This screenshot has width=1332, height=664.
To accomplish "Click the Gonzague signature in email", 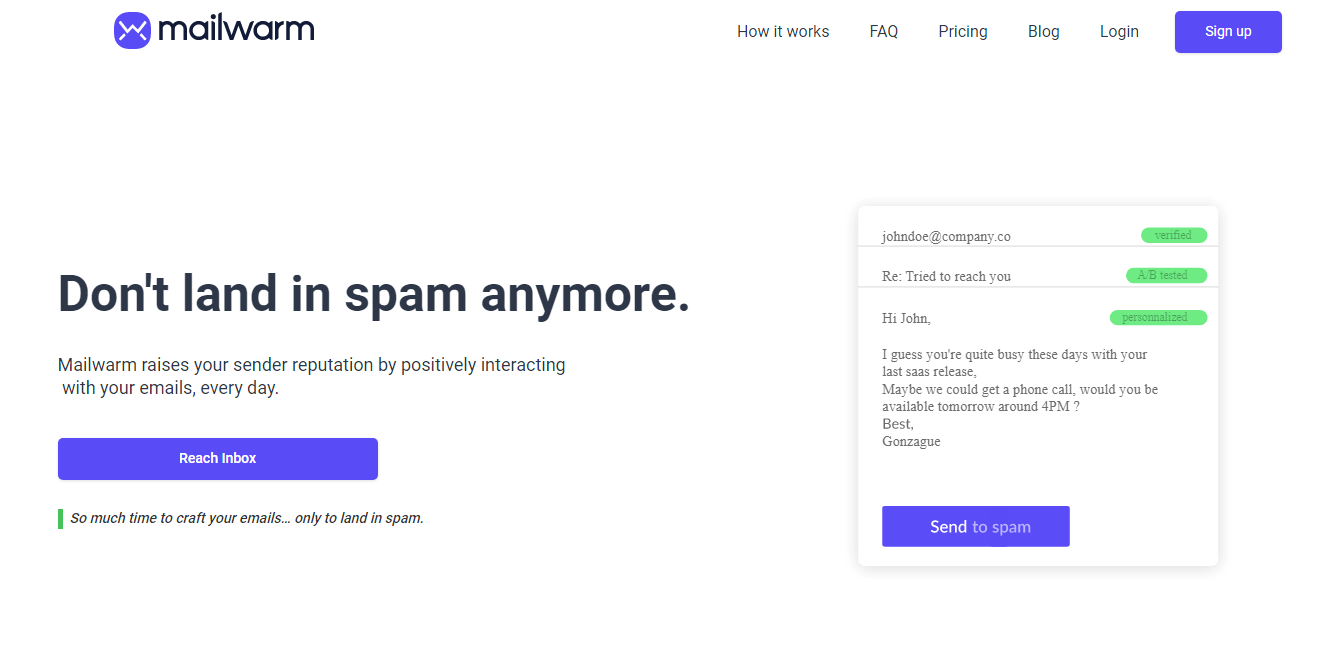I will pyautogui.click(x=911, y=442).
